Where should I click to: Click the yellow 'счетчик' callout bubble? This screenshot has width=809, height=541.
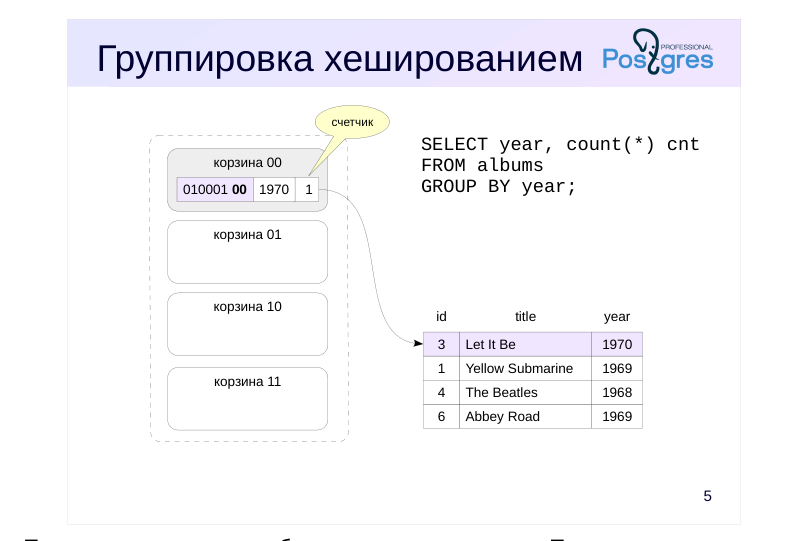(352, 122)
